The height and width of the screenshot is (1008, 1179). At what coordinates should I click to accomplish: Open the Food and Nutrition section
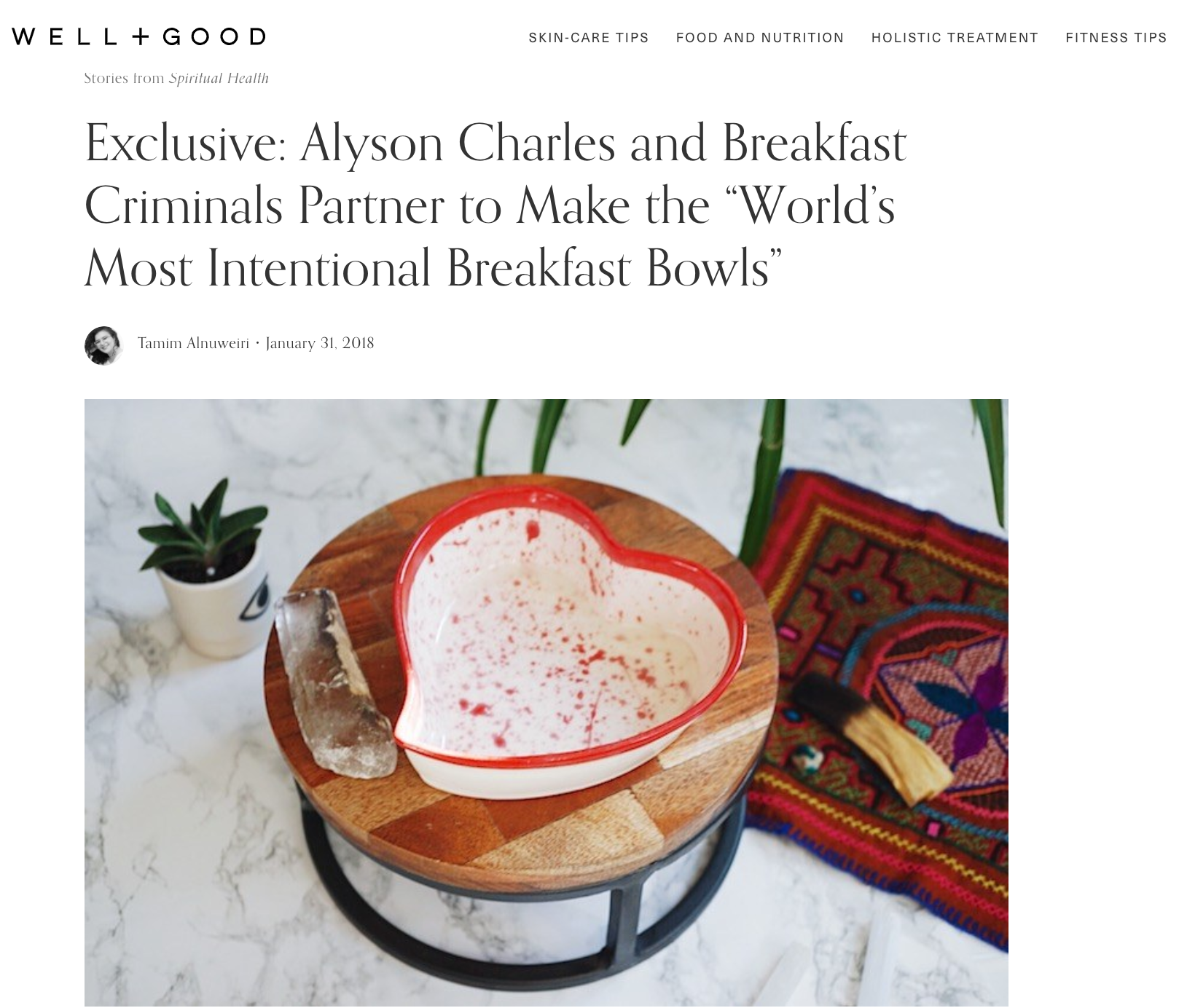click(760, 38)
